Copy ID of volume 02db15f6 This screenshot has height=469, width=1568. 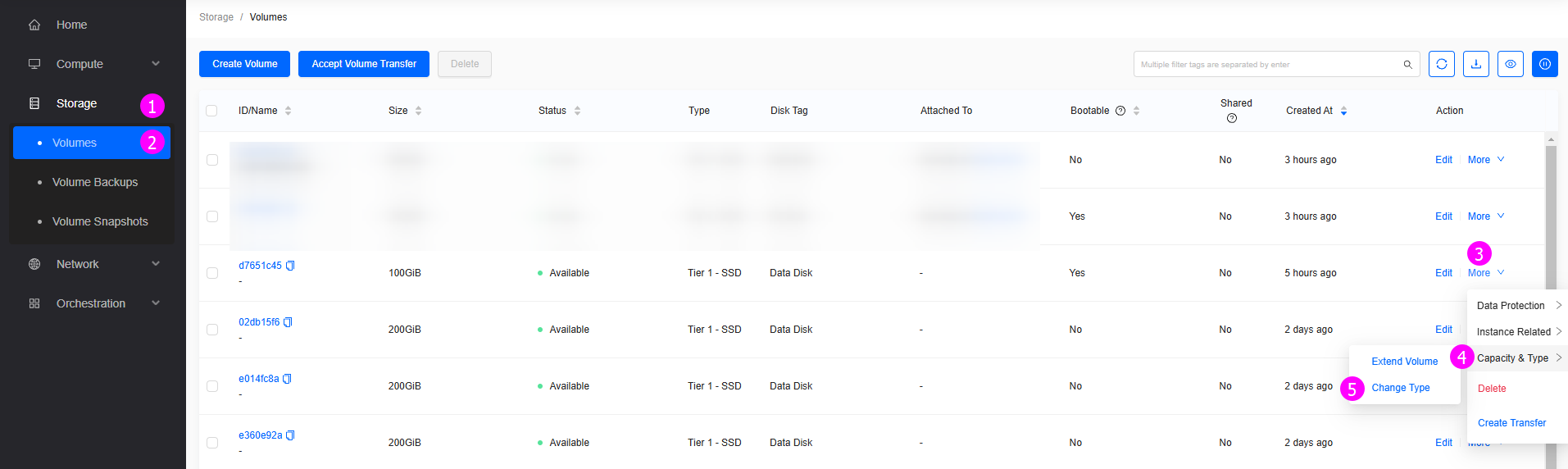[288, 322]
